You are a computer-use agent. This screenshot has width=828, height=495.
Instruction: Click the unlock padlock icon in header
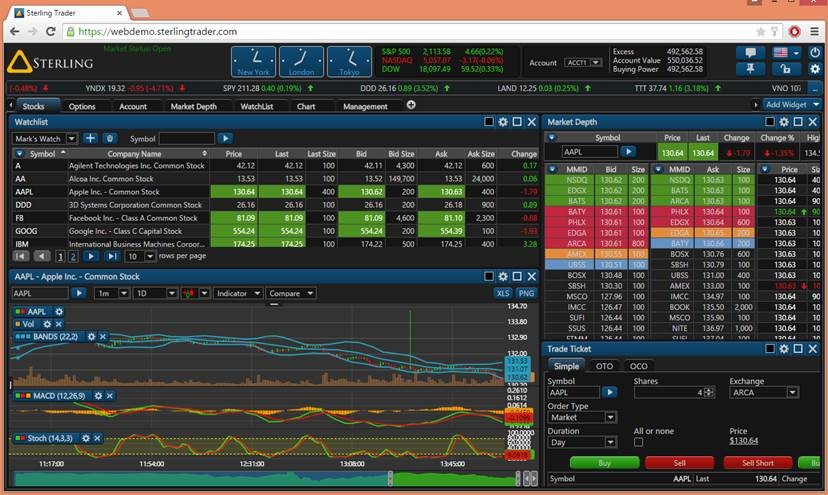tap(785, 69)
